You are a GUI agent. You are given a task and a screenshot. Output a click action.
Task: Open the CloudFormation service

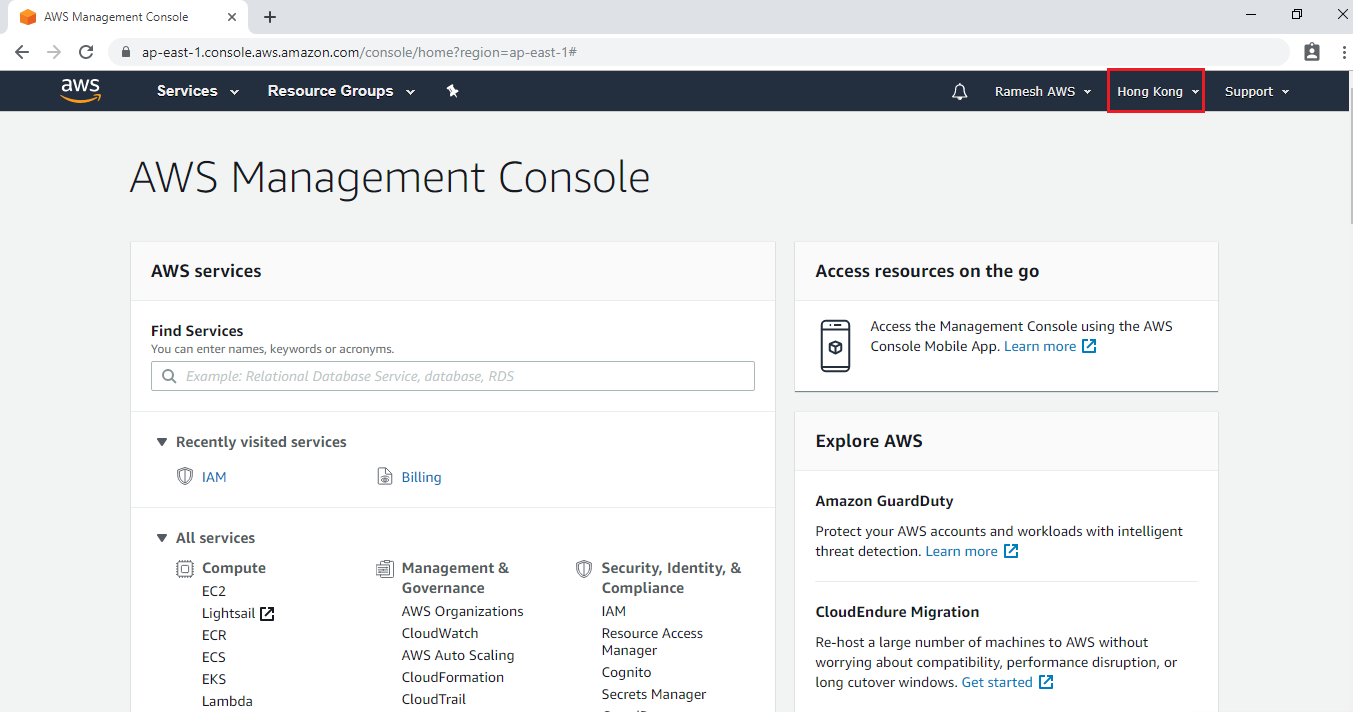[x=453, y=677]
